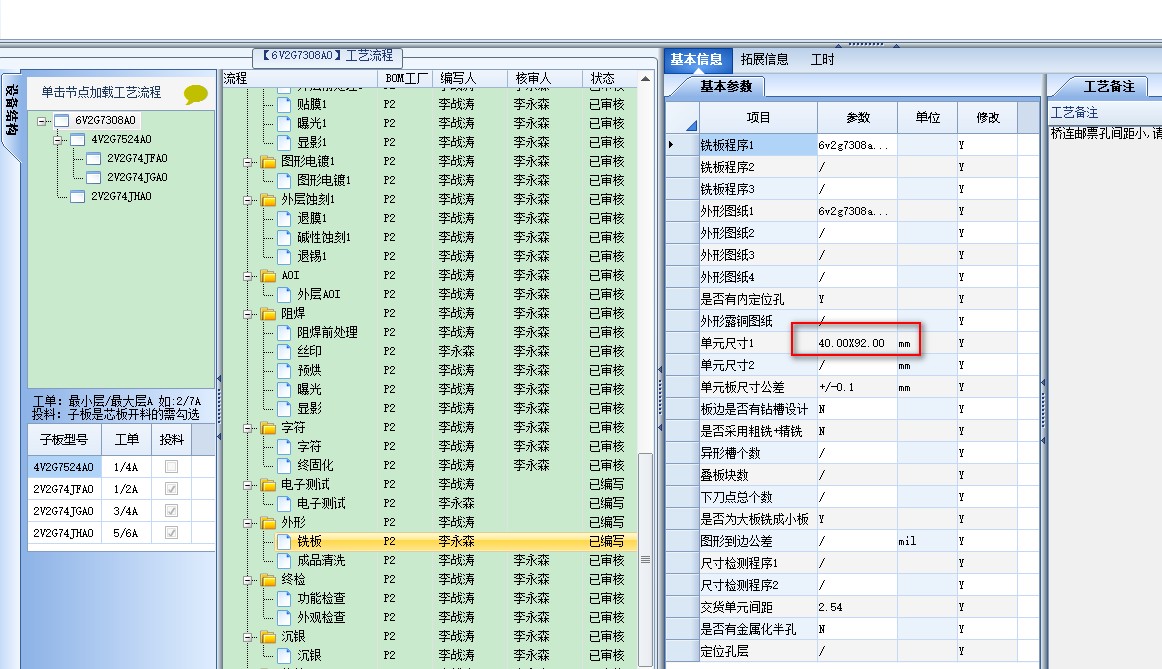This screenshot has height=669, width=1162.
Task: Click the 阻焊前处理 document icon
Action: (283, 333)
